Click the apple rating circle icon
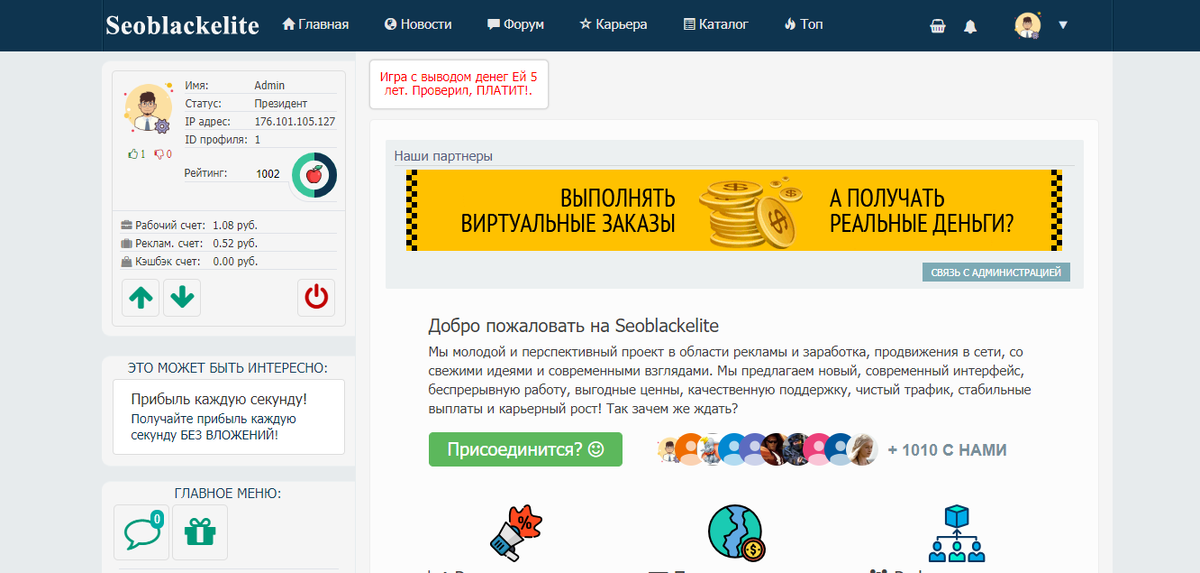 click(314, 175)
